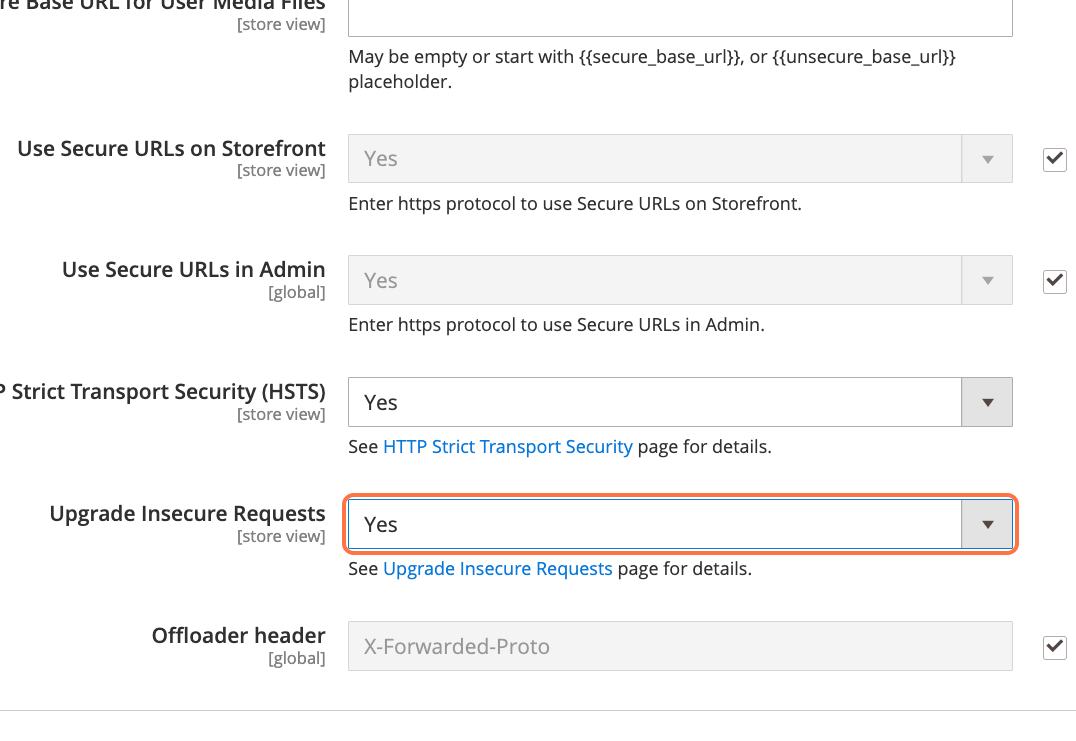The width and height of the screenshot is (1076, 741).
Task: Select the highlighted Upgrade Insecure Requests Yes field
Action: (660, 523)
